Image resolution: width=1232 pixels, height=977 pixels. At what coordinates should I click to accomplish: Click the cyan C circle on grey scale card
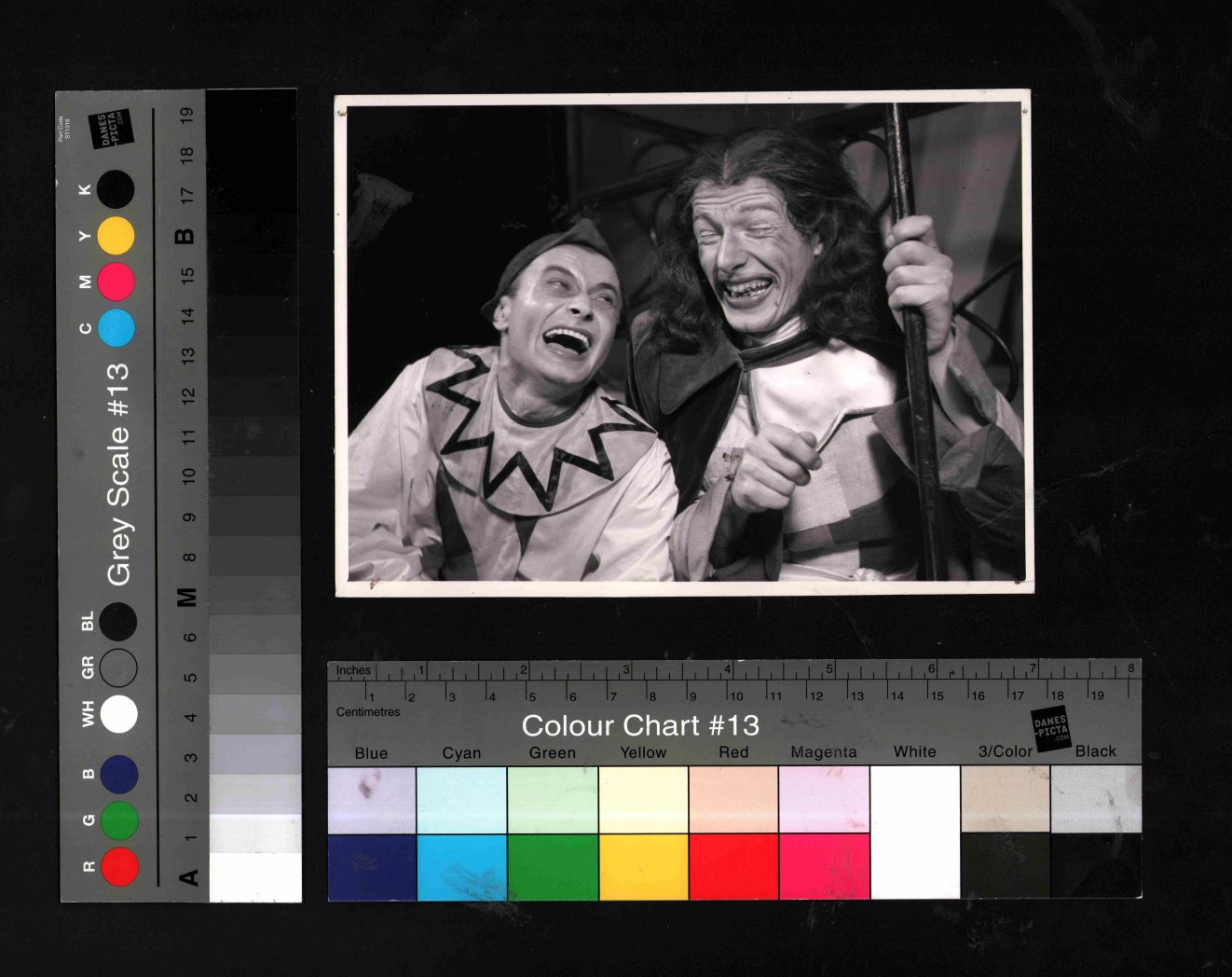tap(116, 328)
